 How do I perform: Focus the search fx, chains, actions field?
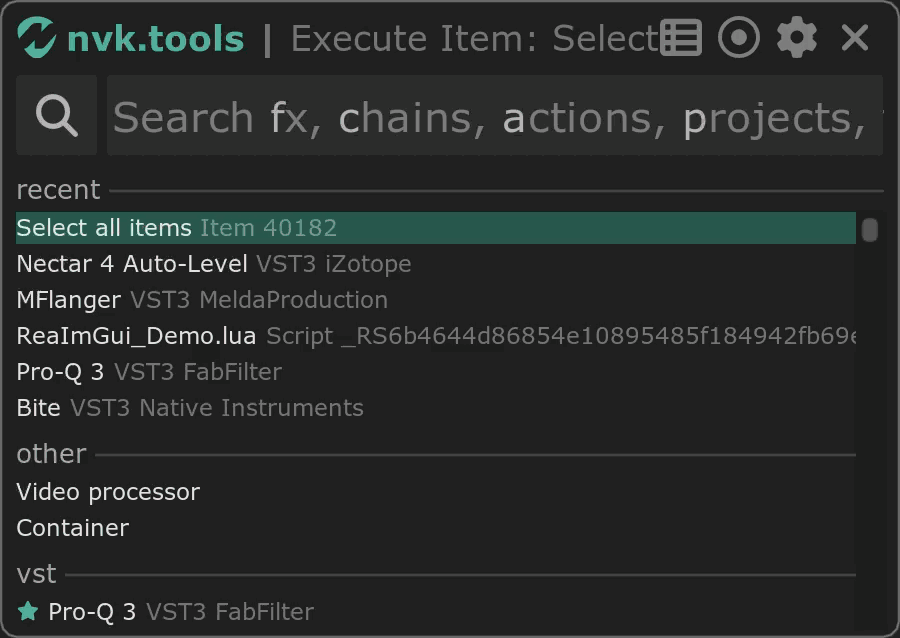point(495,116)
